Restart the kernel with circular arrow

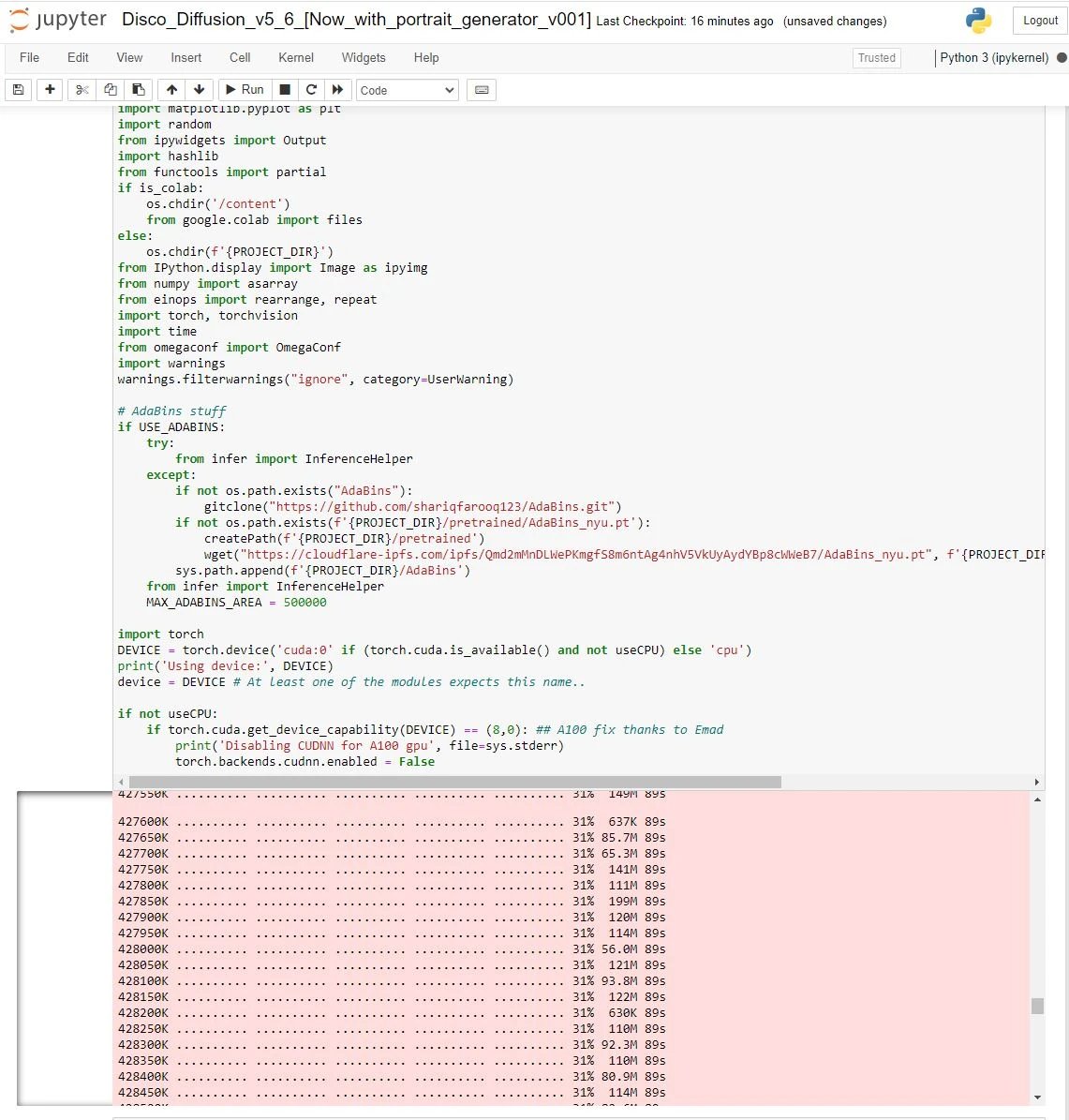click(x=311, y=89)
